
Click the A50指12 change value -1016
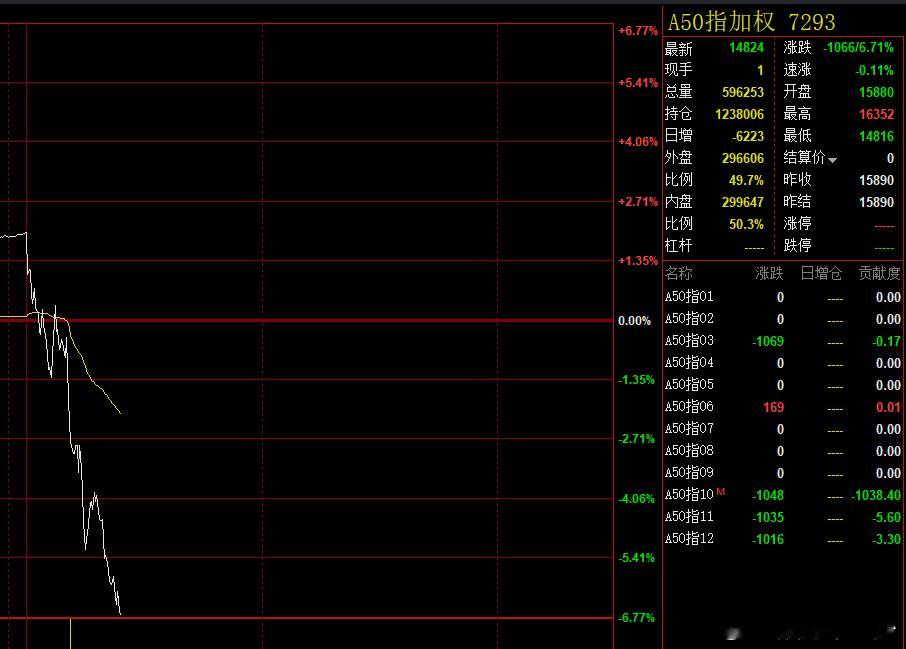(768, 539)
